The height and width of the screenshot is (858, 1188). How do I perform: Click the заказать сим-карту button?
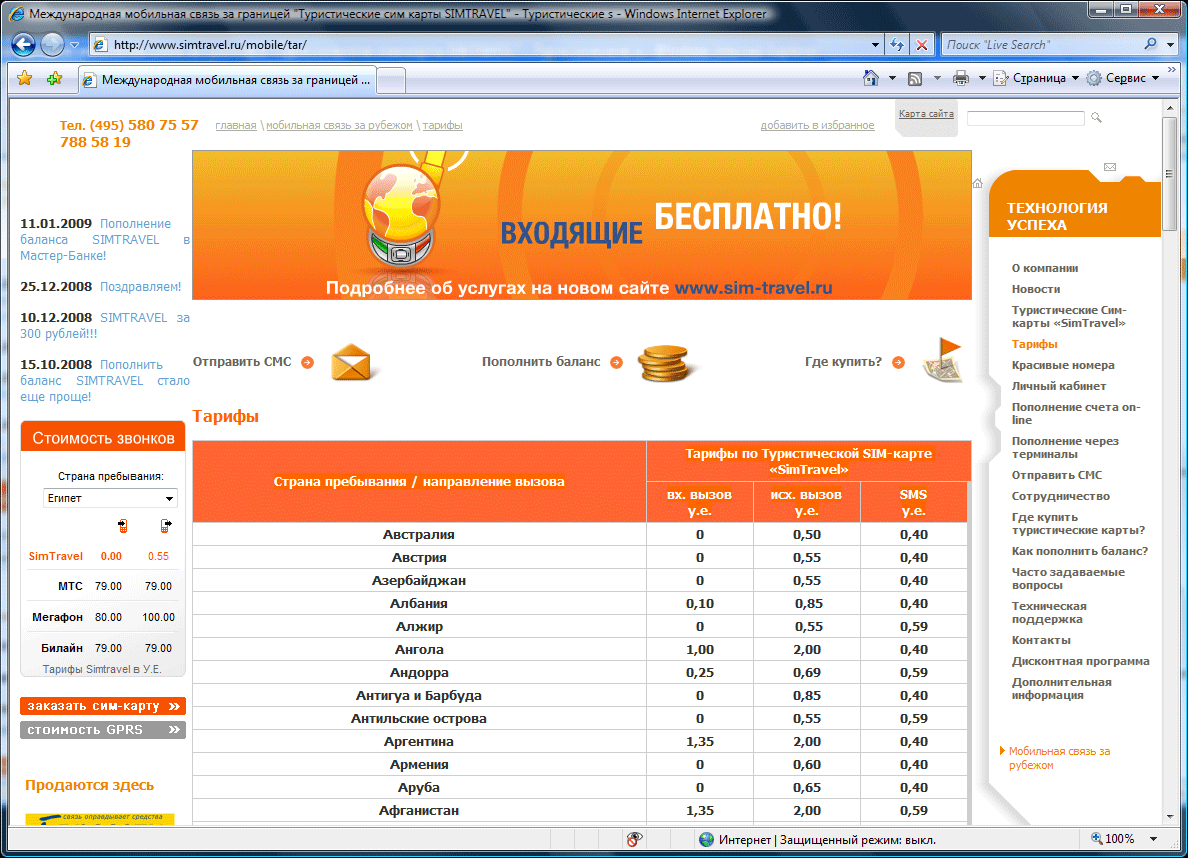(103, 706)
